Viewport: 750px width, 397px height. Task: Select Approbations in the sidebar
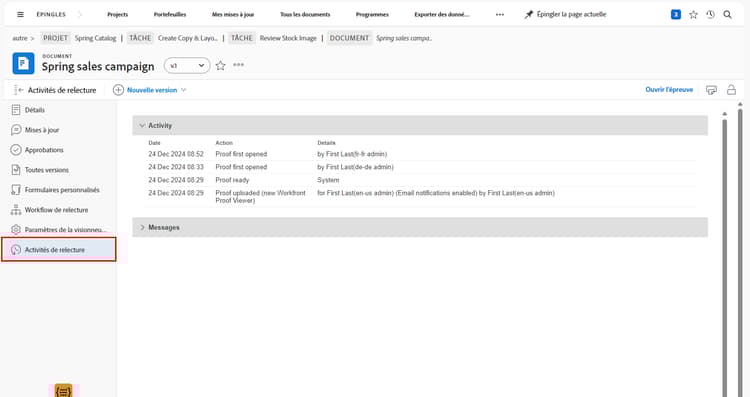click(x=44, y=150)
